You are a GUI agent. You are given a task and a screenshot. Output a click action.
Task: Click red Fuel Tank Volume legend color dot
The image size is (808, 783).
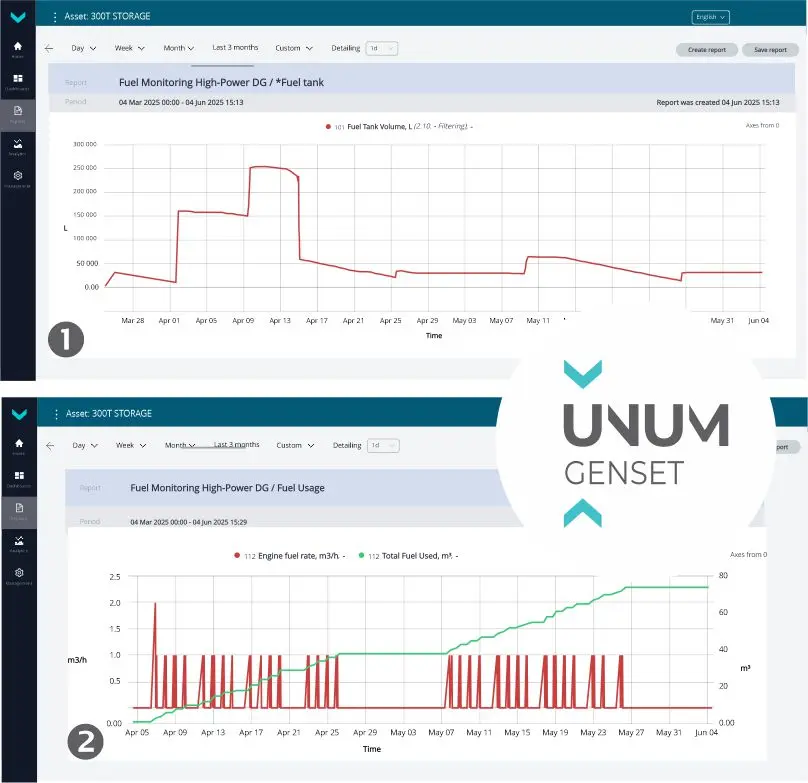click(327, 127)
